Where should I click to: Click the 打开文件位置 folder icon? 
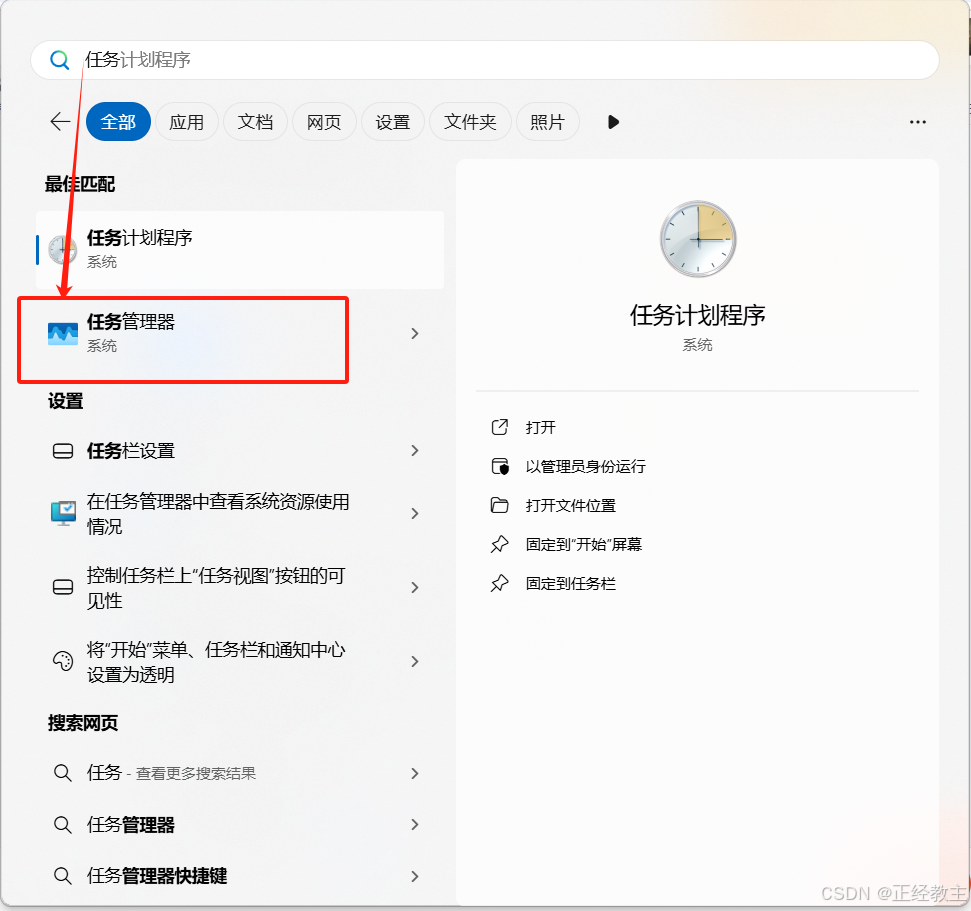(x=500, y=506)
